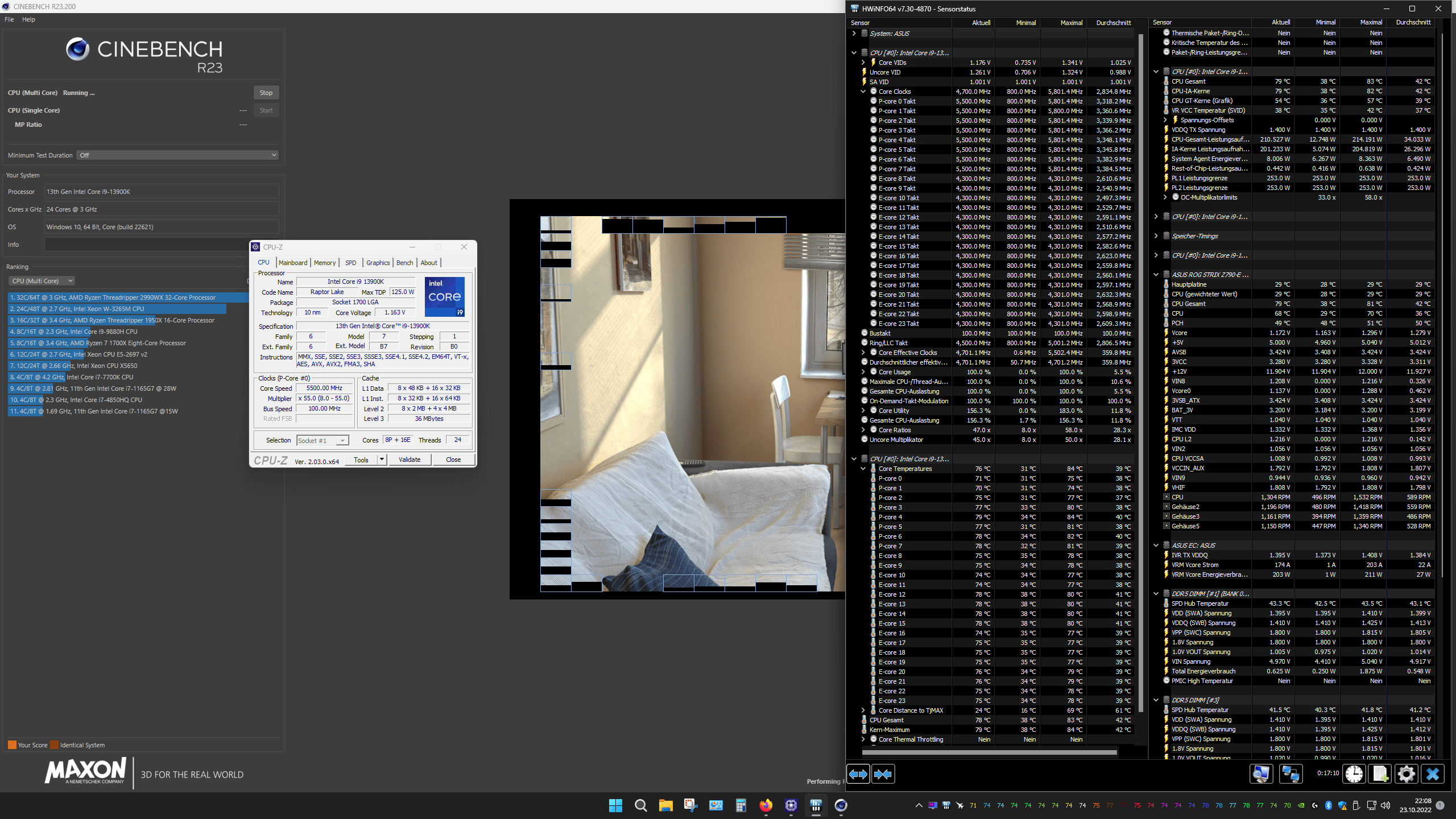The height and width of the screenshot is (819, 1456).
Task: Switch to CPU-Z SPD tab
Action: [x=351, y=263]
